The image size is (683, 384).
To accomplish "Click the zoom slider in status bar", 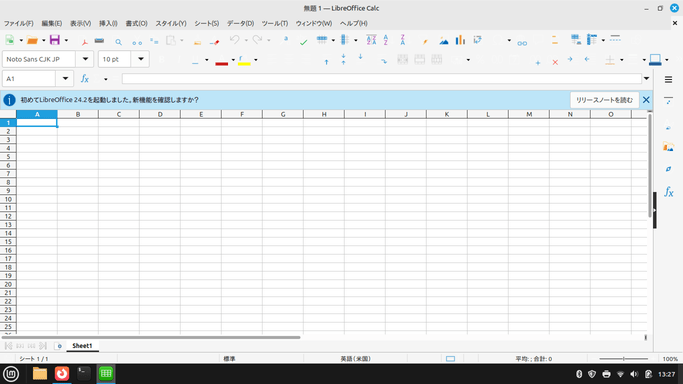I will pos(624,359).
